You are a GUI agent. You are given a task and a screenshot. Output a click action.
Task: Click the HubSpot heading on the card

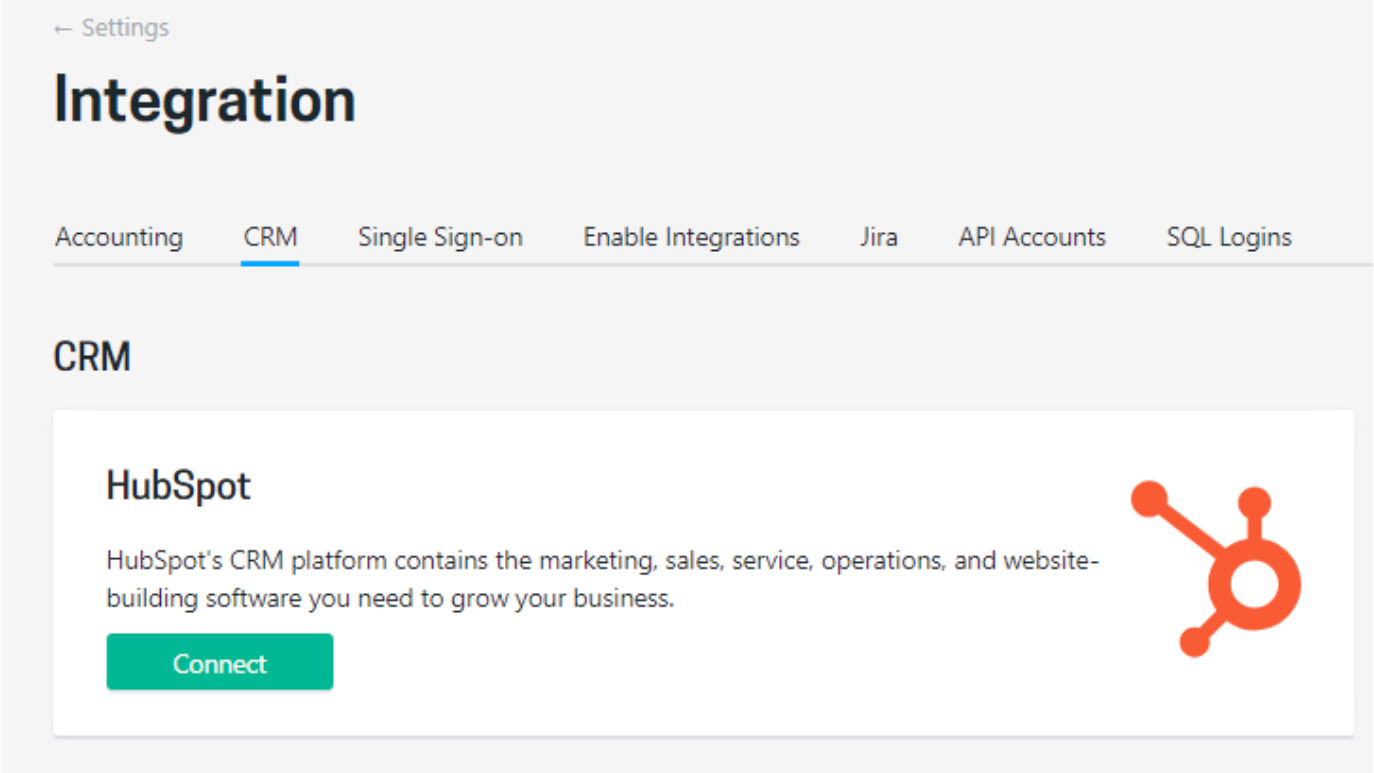coord(178,485)
